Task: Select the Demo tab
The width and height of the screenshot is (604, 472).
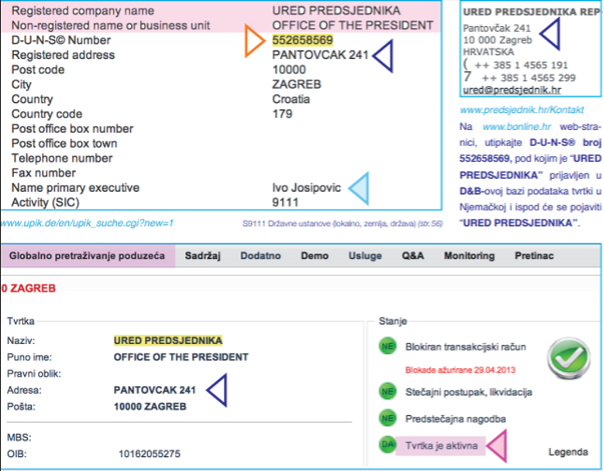Action: 315,256
